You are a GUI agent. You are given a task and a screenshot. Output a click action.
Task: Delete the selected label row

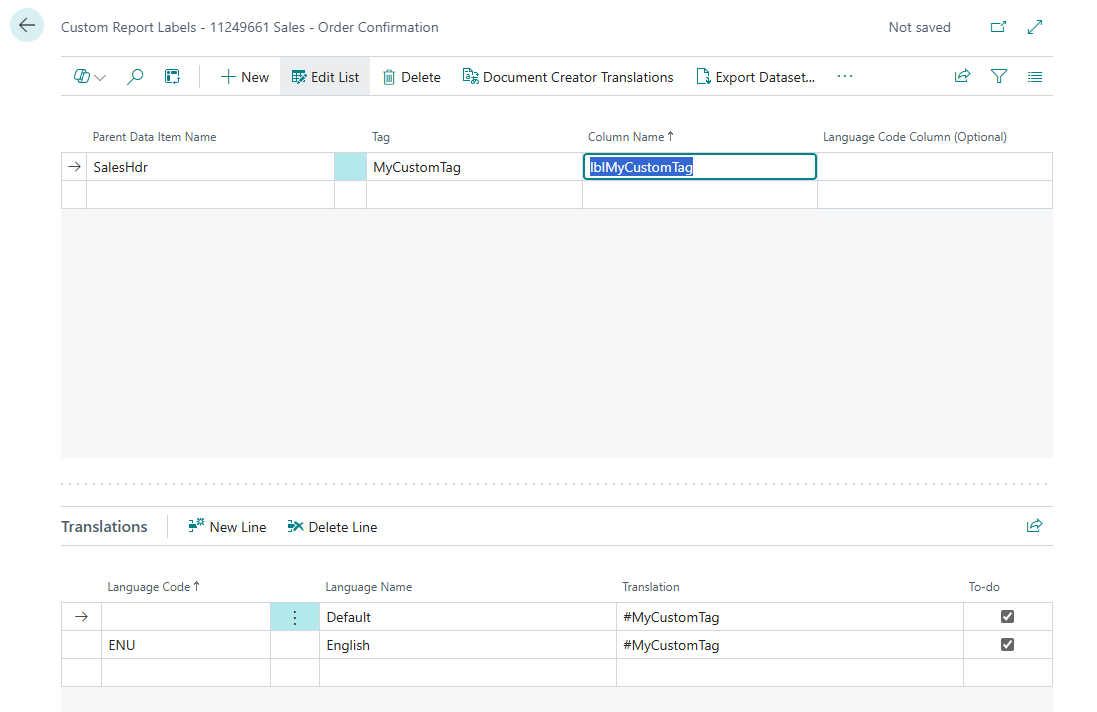[411, 77]
